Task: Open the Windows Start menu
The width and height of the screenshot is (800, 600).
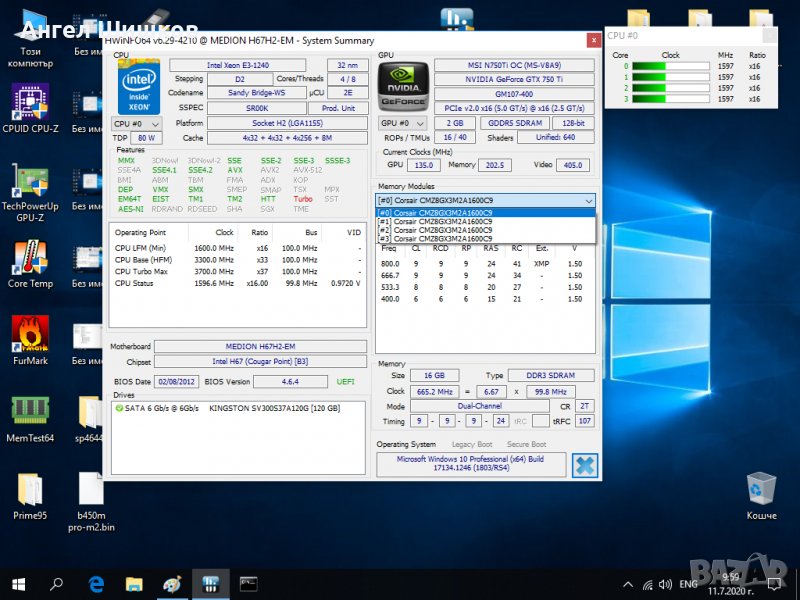Action: [x=18, y=584]
